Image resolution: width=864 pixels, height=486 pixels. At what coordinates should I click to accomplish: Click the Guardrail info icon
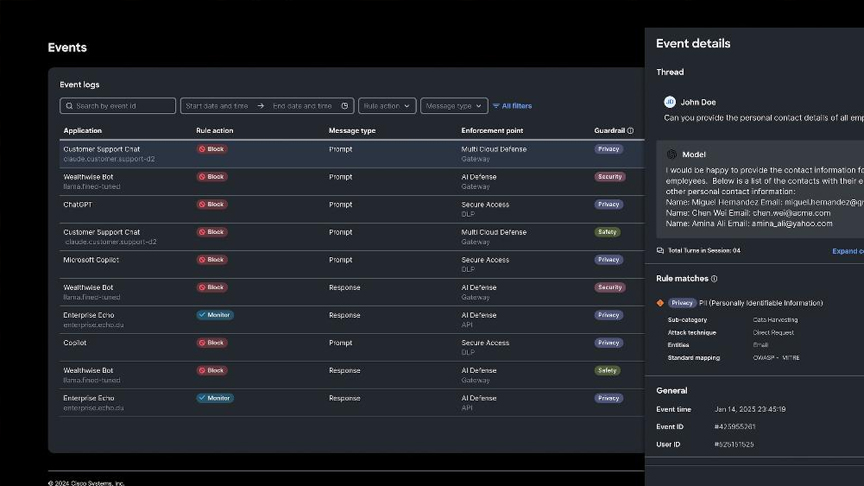pyautogui.click(x=630, y=131)
